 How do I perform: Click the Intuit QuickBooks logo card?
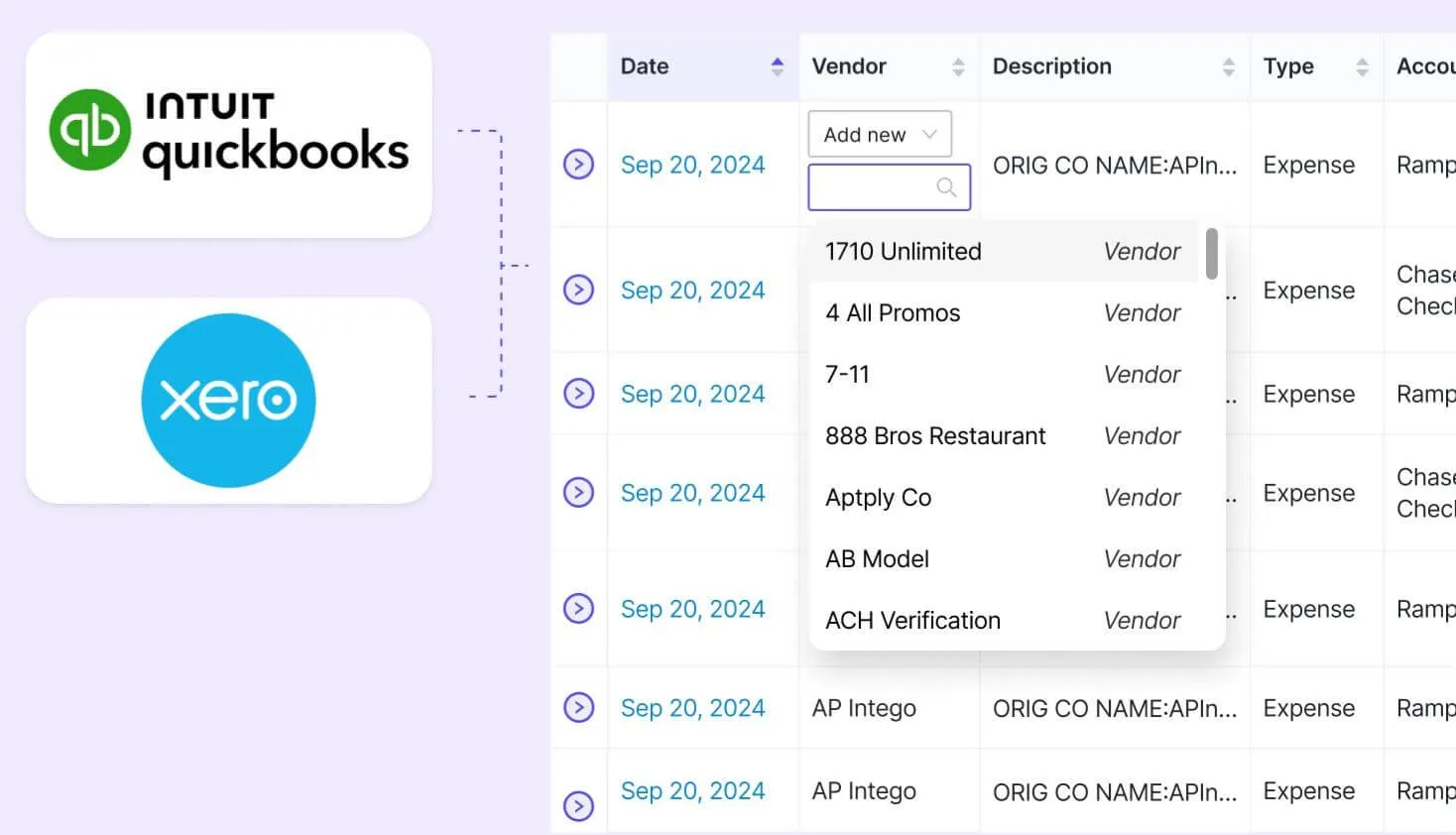click(x=228, y=135)
